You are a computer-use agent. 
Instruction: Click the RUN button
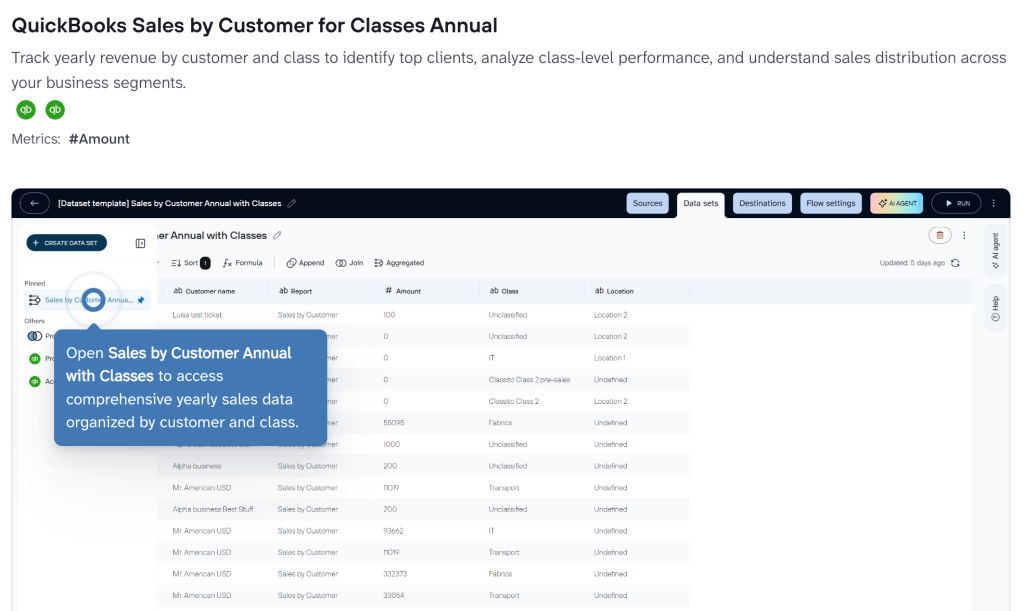[956, 203]
